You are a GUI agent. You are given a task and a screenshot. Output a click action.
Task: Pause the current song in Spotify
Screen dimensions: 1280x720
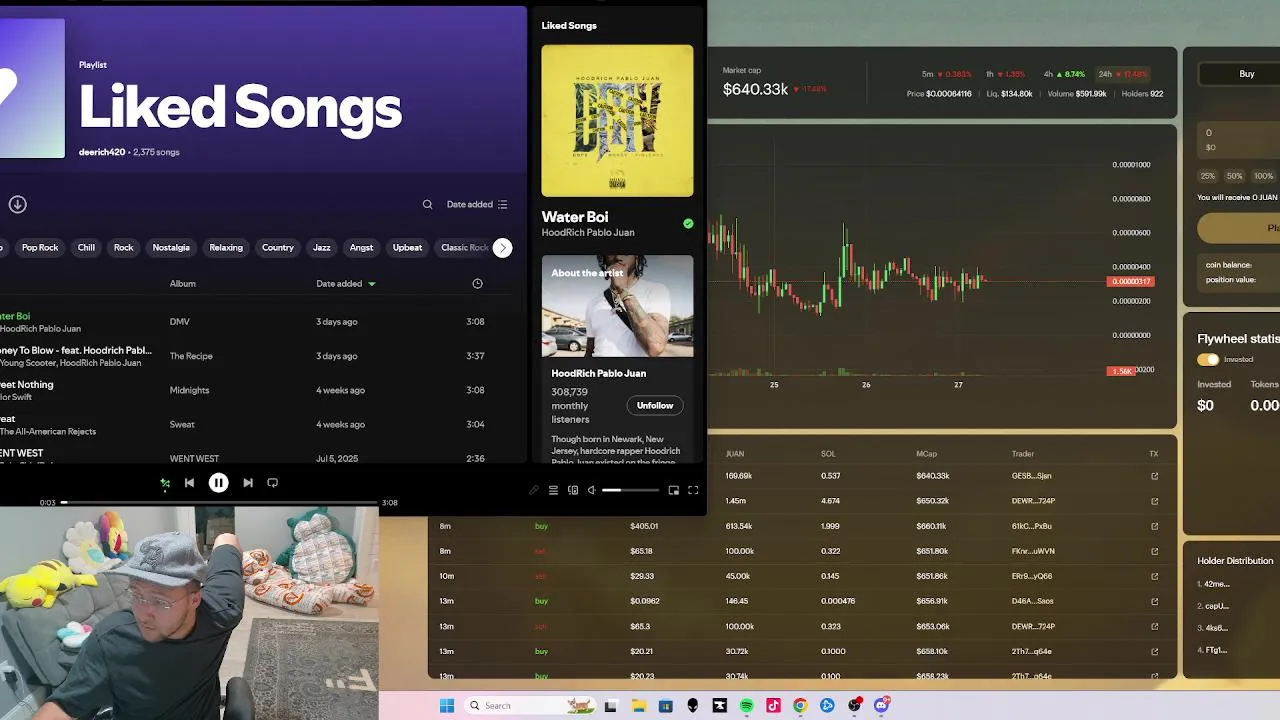click(x=218, y=483)
